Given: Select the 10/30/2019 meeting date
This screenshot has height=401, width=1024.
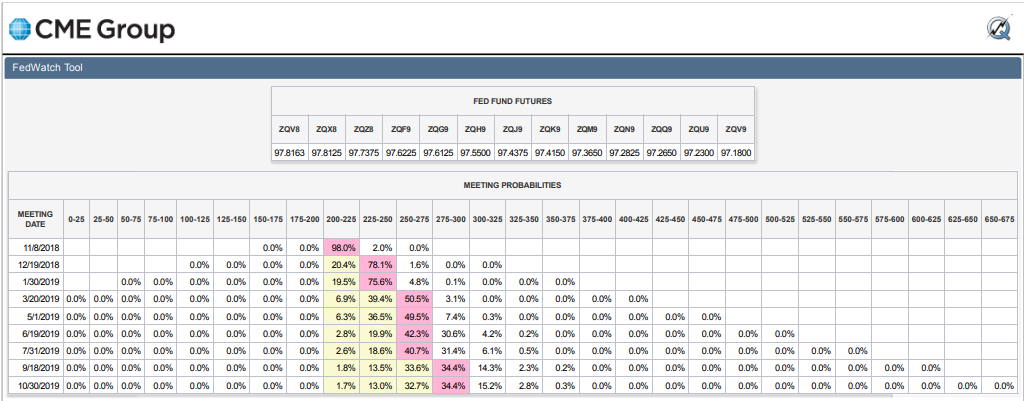Looking at the screenshot, I should tap(35, 386).
